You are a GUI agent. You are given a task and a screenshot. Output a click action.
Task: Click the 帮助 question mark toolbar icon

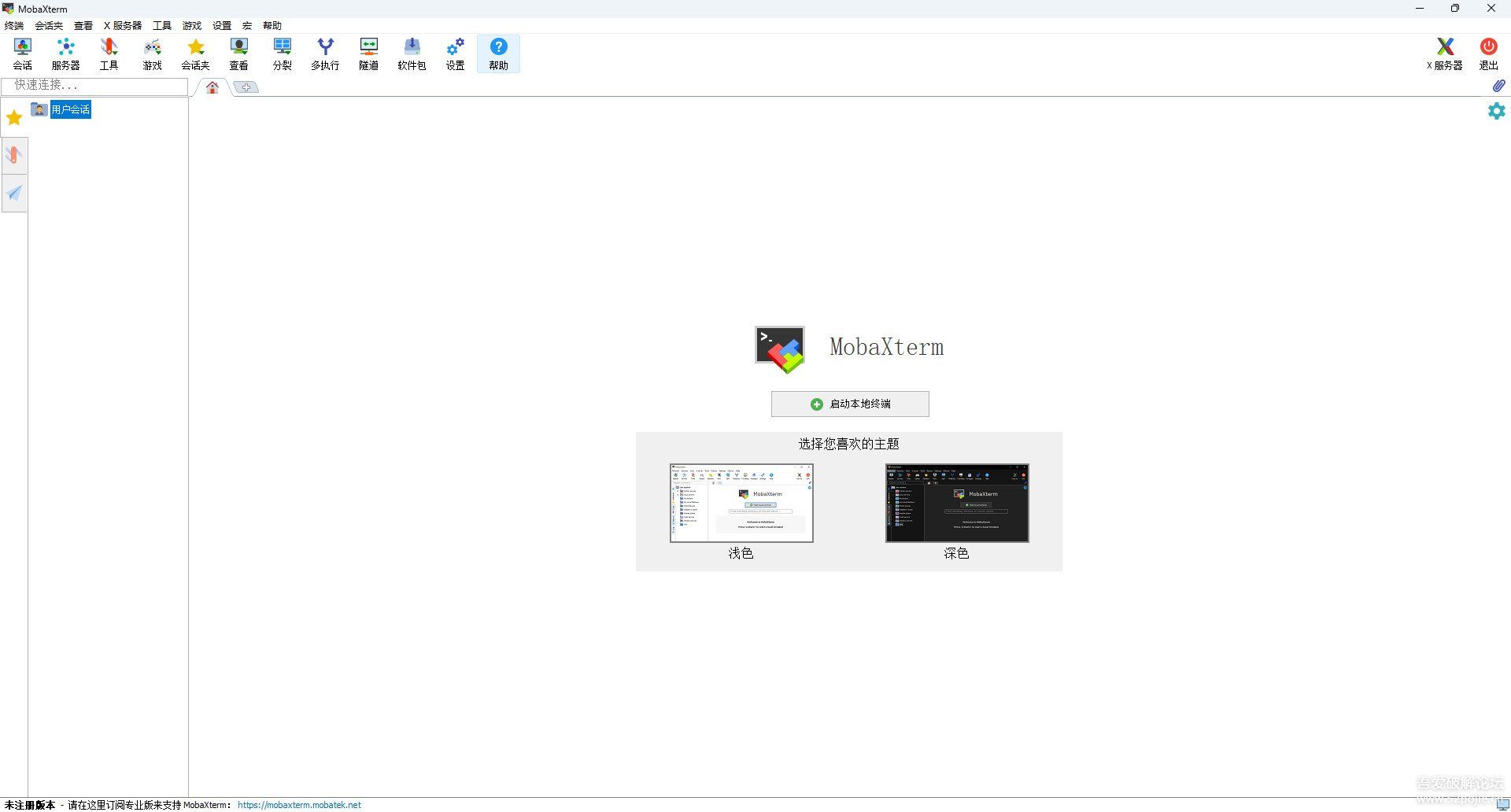click(499, 54)
